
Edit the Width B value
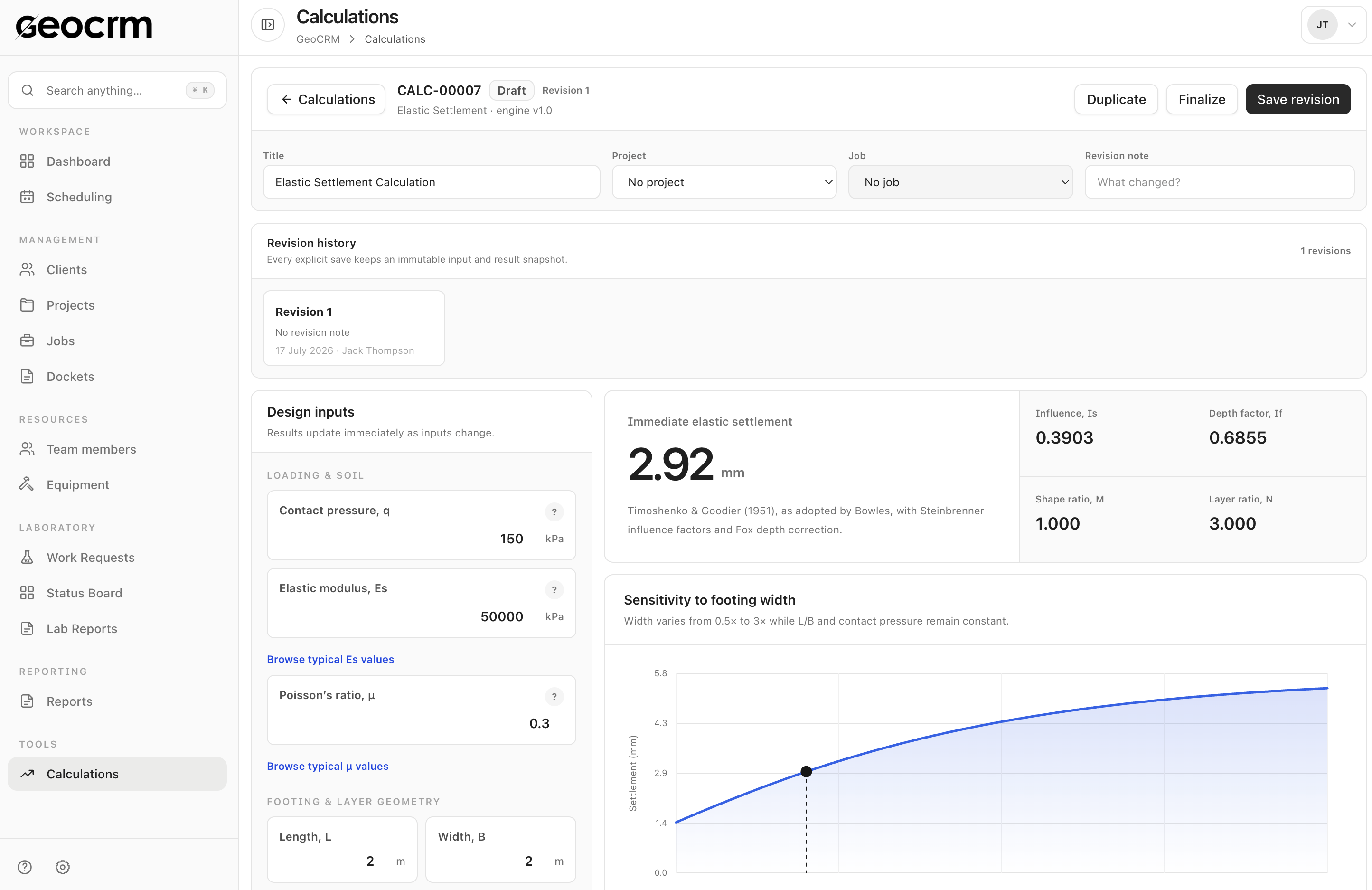click(x=529, y=861)
